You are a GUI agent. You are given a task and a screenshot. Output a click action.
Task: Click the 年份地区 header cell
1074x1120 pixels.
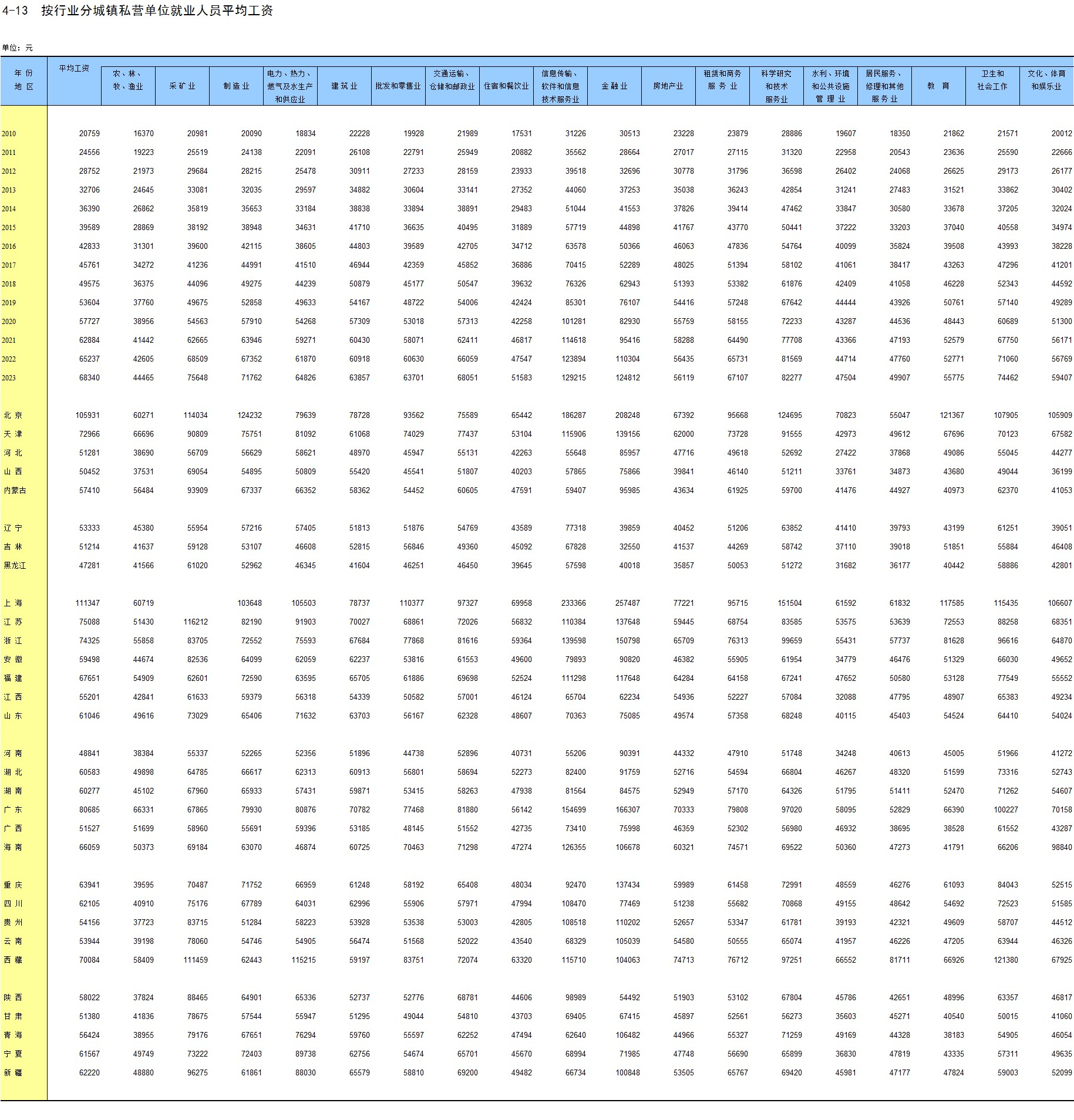pyautogui.click(x=23, y=80)
